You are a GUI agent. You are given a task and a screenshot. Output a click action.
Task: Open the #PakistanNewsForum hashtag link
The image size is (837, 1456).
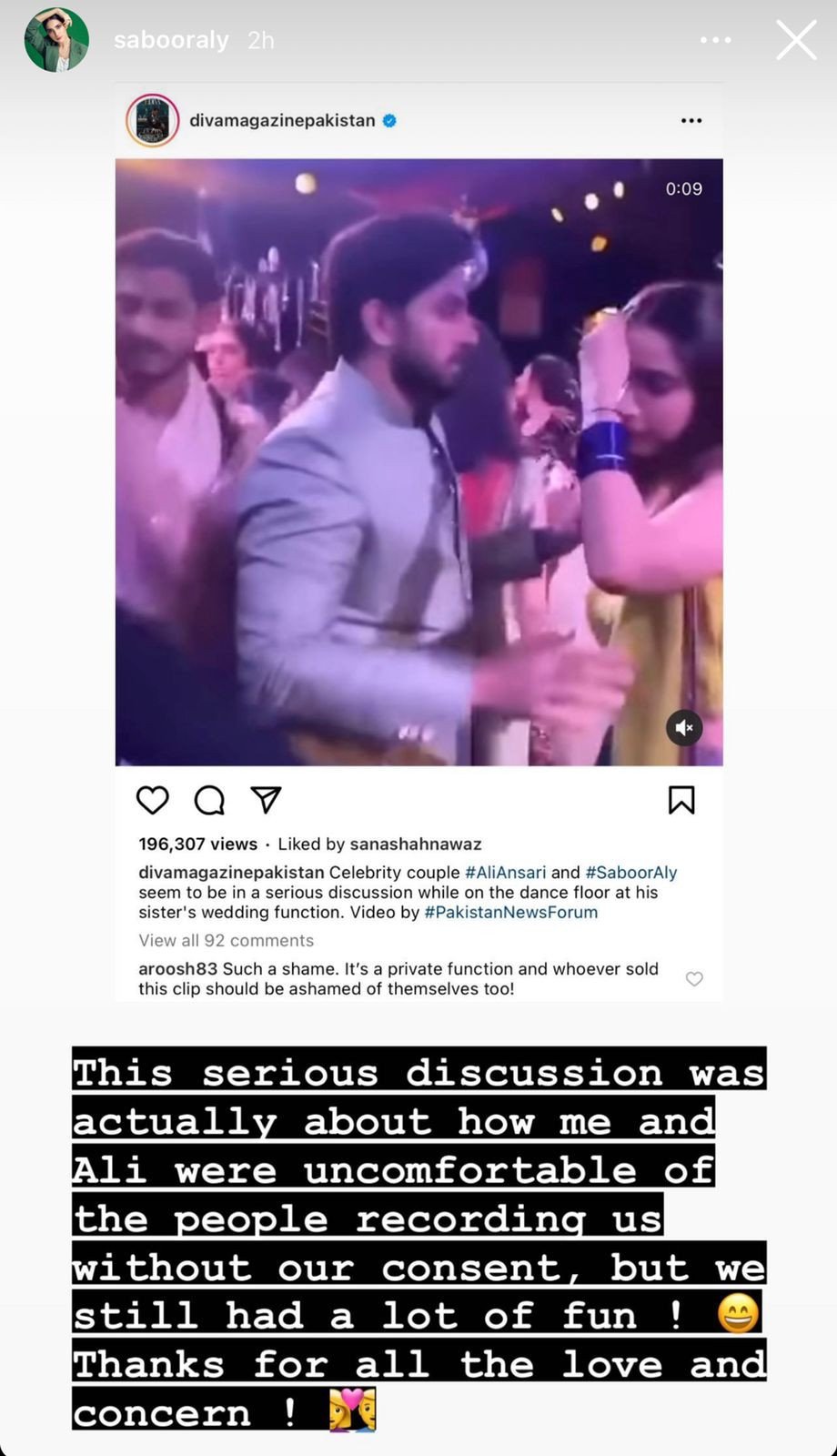point(511,912)
